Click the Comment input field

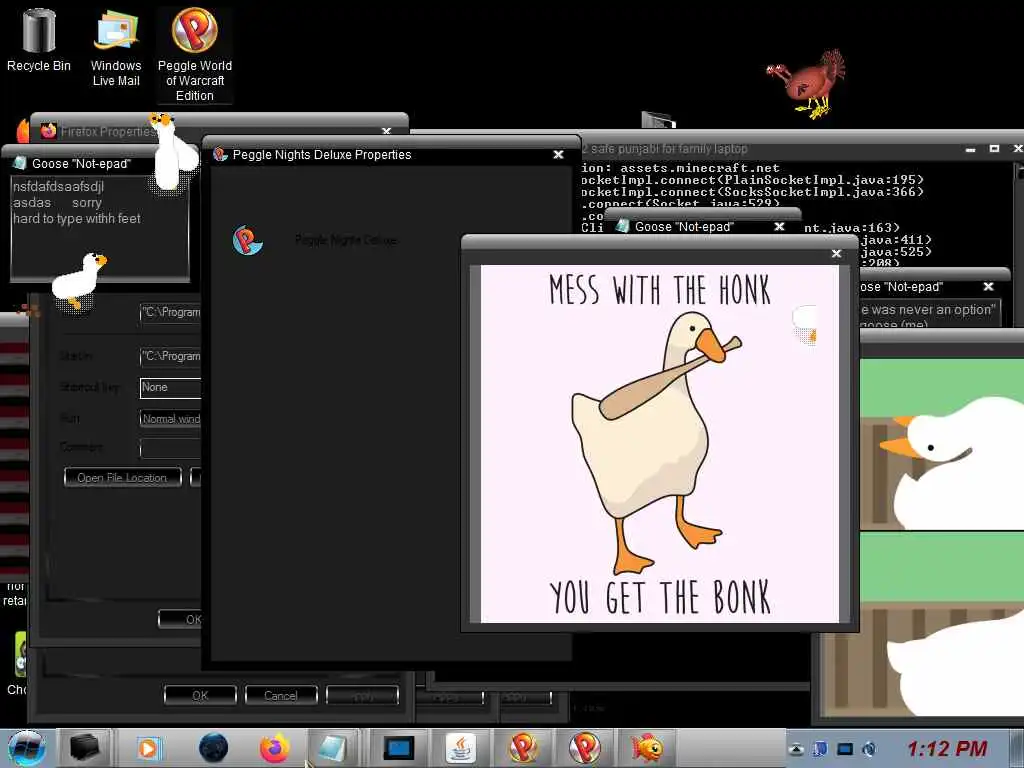[x=170, y=447]
